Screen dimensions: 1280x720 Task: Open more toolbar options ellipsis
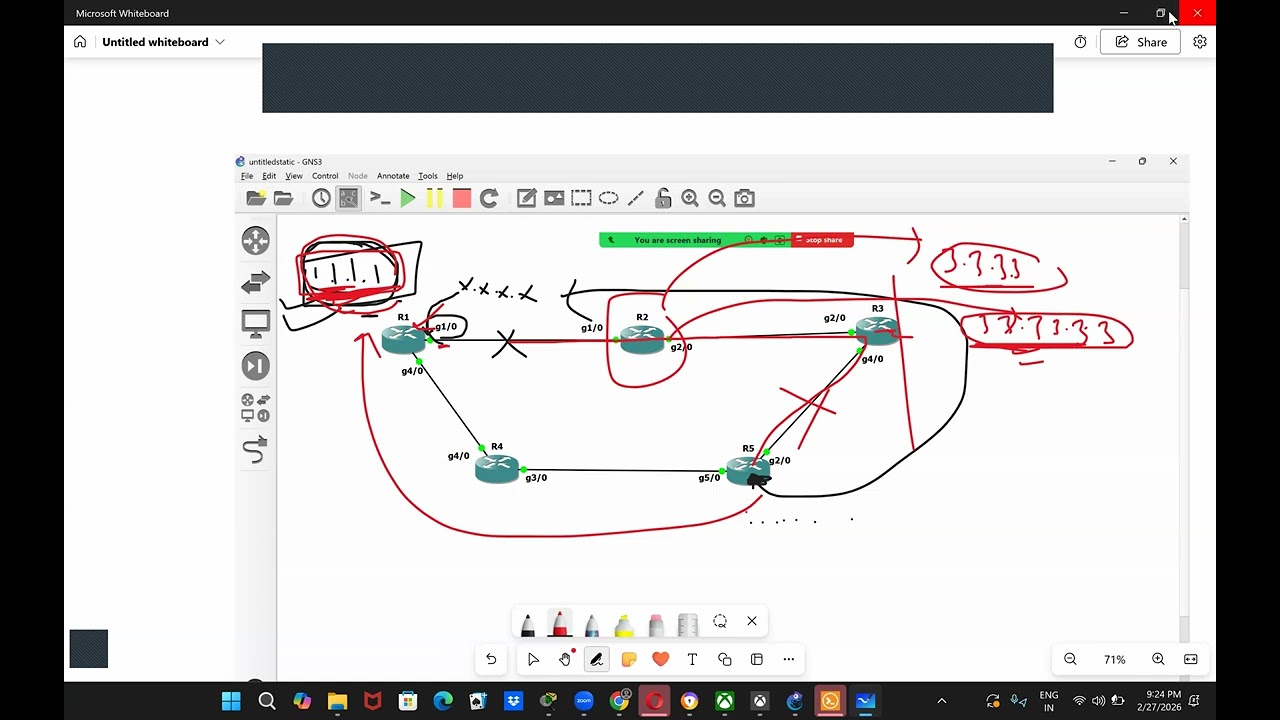pos(789,659)
